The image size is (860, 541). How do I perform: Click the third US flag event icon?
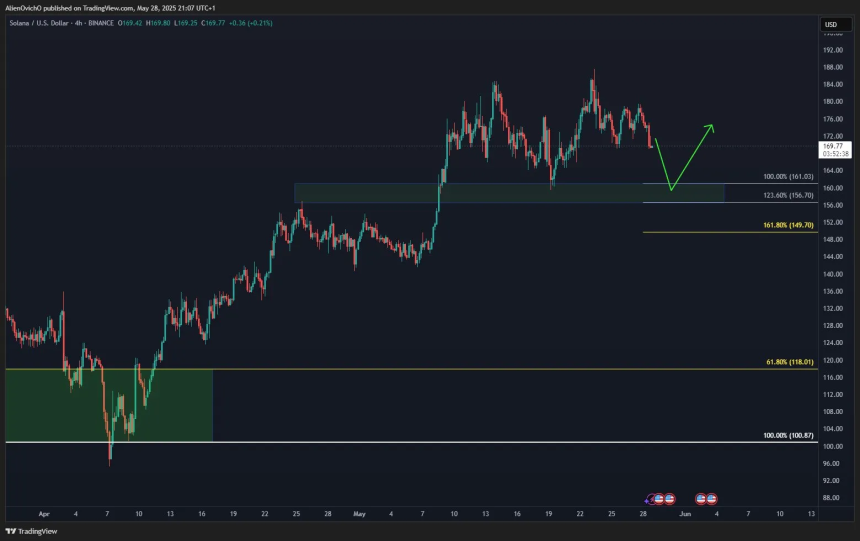point(701,498)
